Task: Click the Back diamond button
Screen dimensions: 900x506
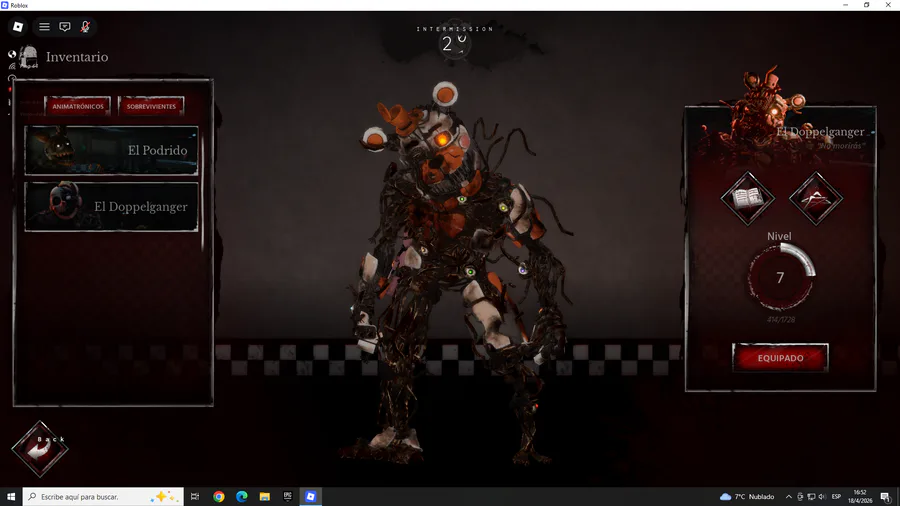Action: point(40,449)
